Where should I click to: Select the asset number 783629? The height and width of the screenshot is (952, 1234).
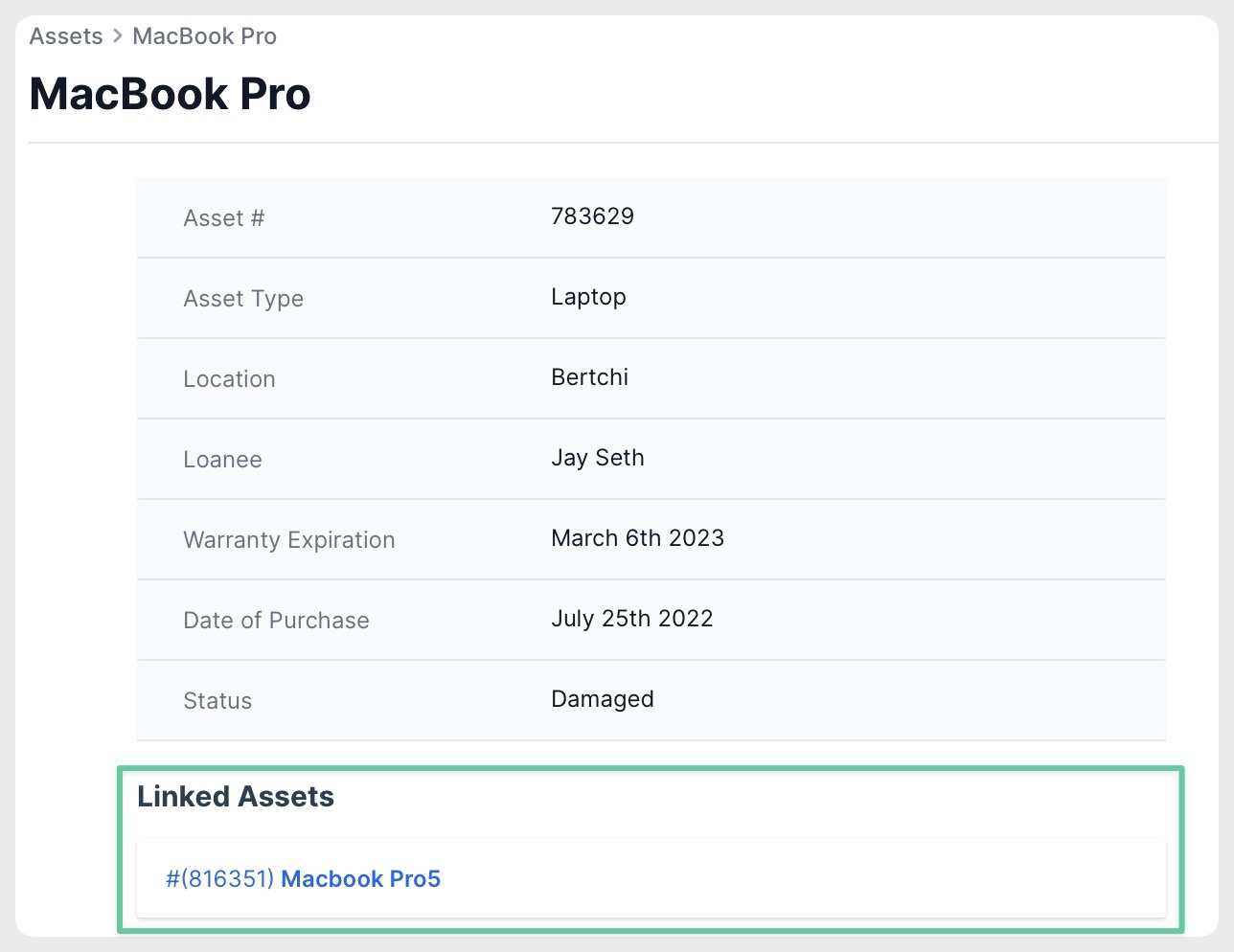click(x=592, y=216)
